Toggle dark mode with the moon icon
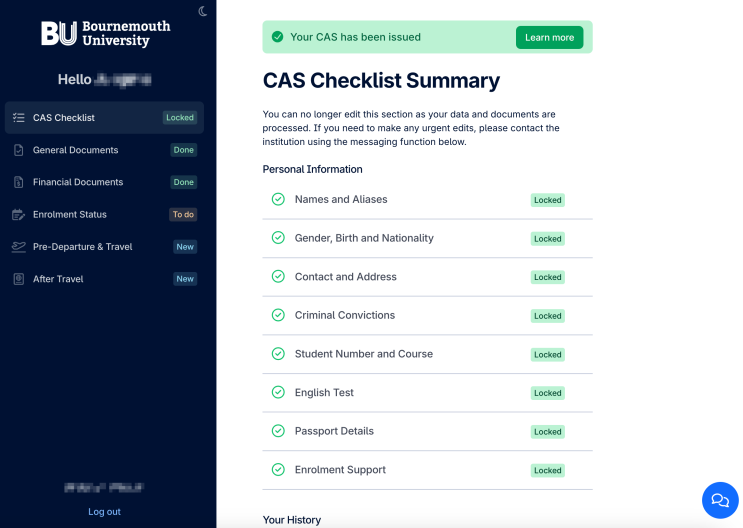Viewport: 743px width, 528px height. [203, 11]
